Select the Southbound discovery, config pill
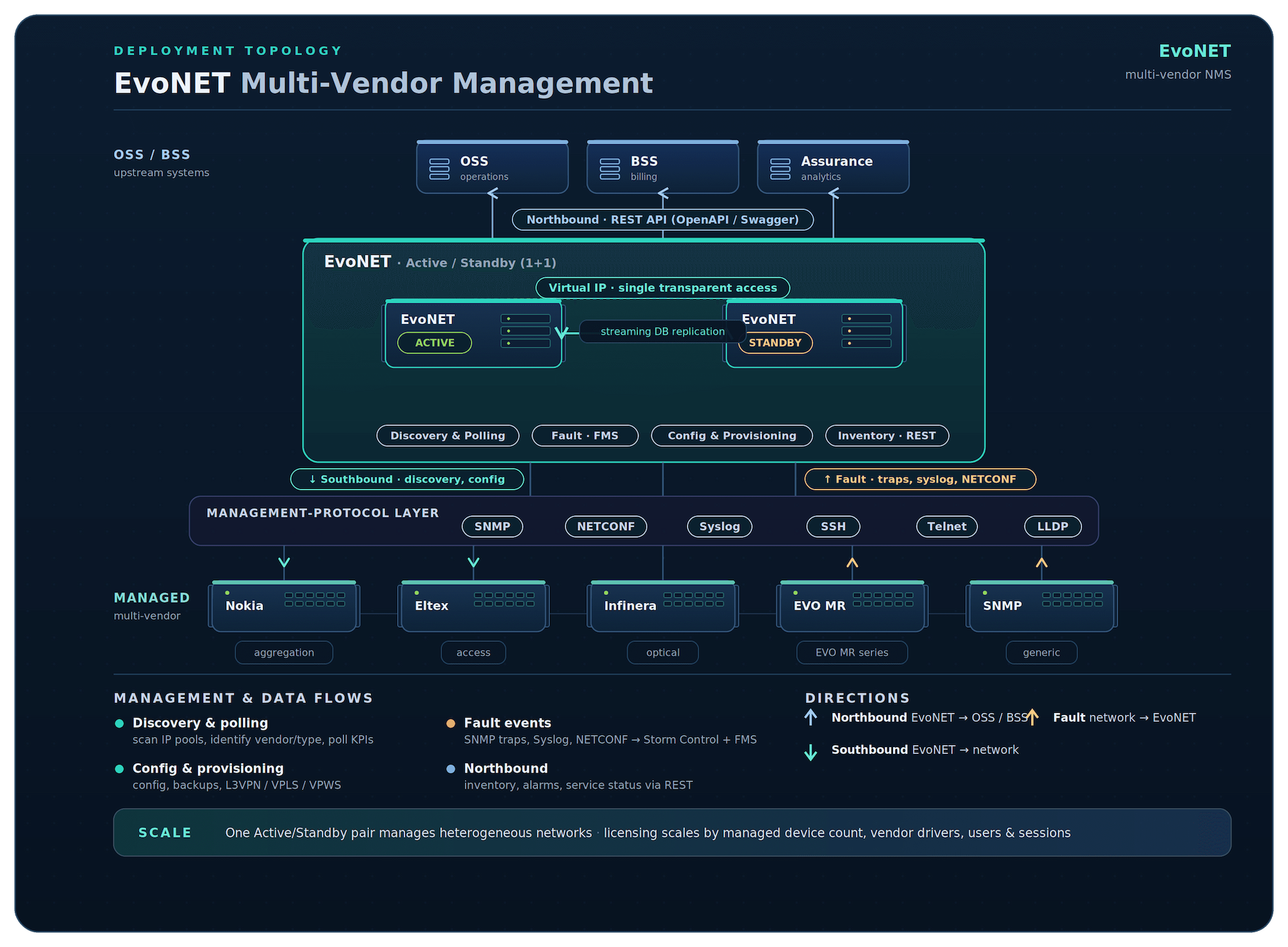1288x947 pixels. pos(407,480)
